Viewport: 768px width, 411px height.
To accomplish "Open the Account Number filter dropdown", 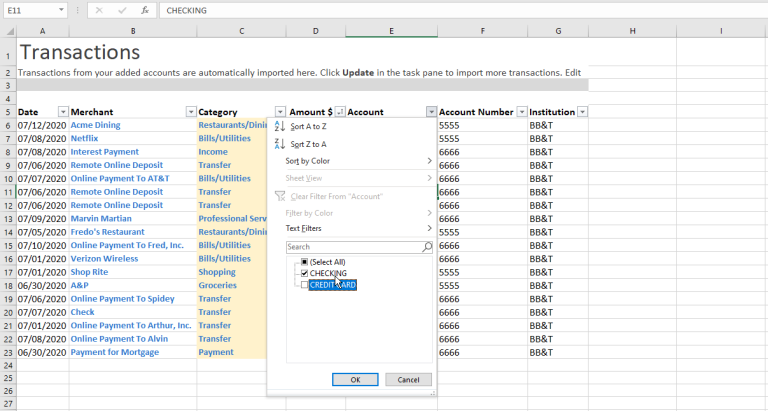I will (x=522, y=112).
